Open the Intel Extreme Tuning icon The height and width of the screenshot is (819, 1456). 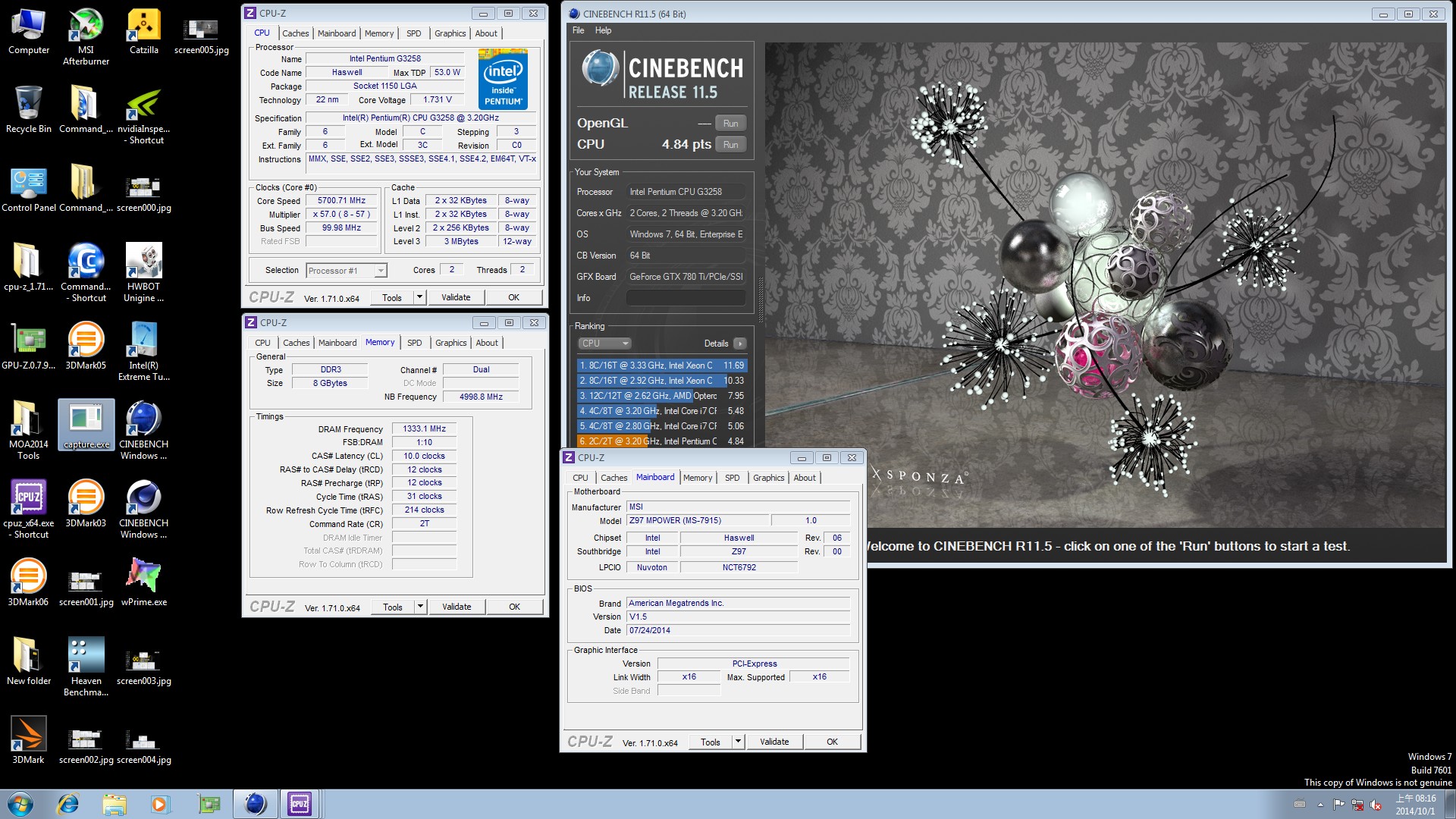click(x=143, y=352)
